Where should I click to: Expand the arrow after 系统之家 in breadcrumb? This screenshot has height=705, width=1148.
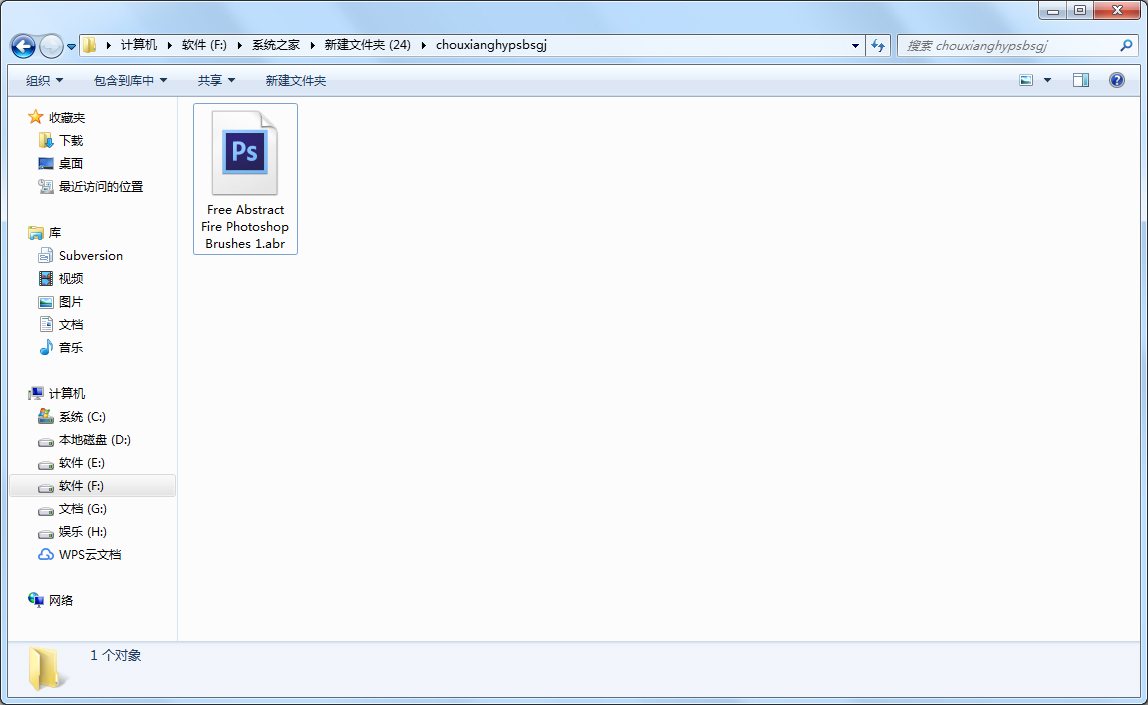[312, 45]
